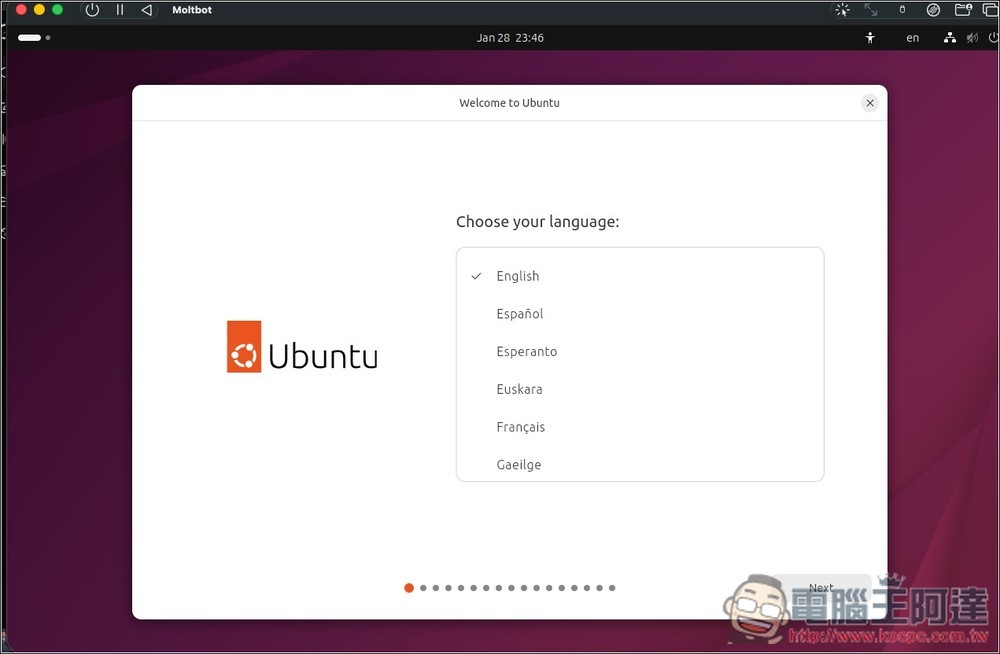Click the network icon in the top panel

click(x=948, y=37)
